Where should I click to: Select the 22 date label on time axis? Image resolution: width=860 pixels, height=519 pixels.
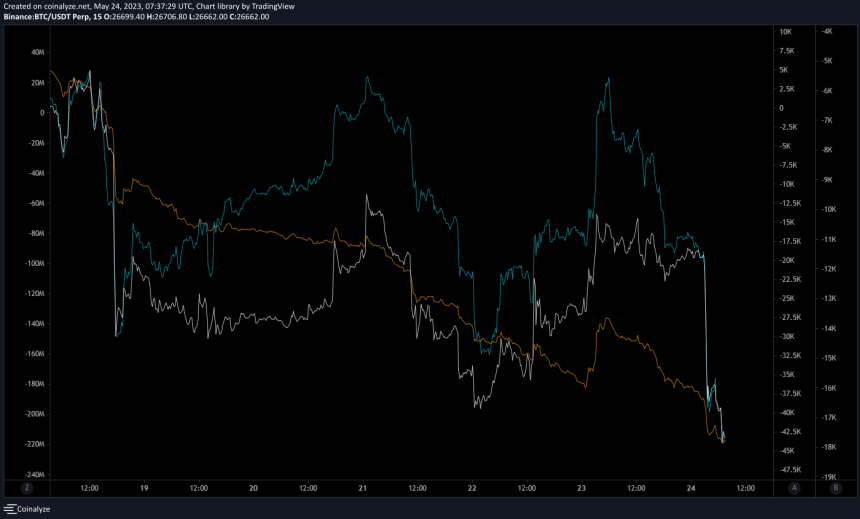click(472, 488)
